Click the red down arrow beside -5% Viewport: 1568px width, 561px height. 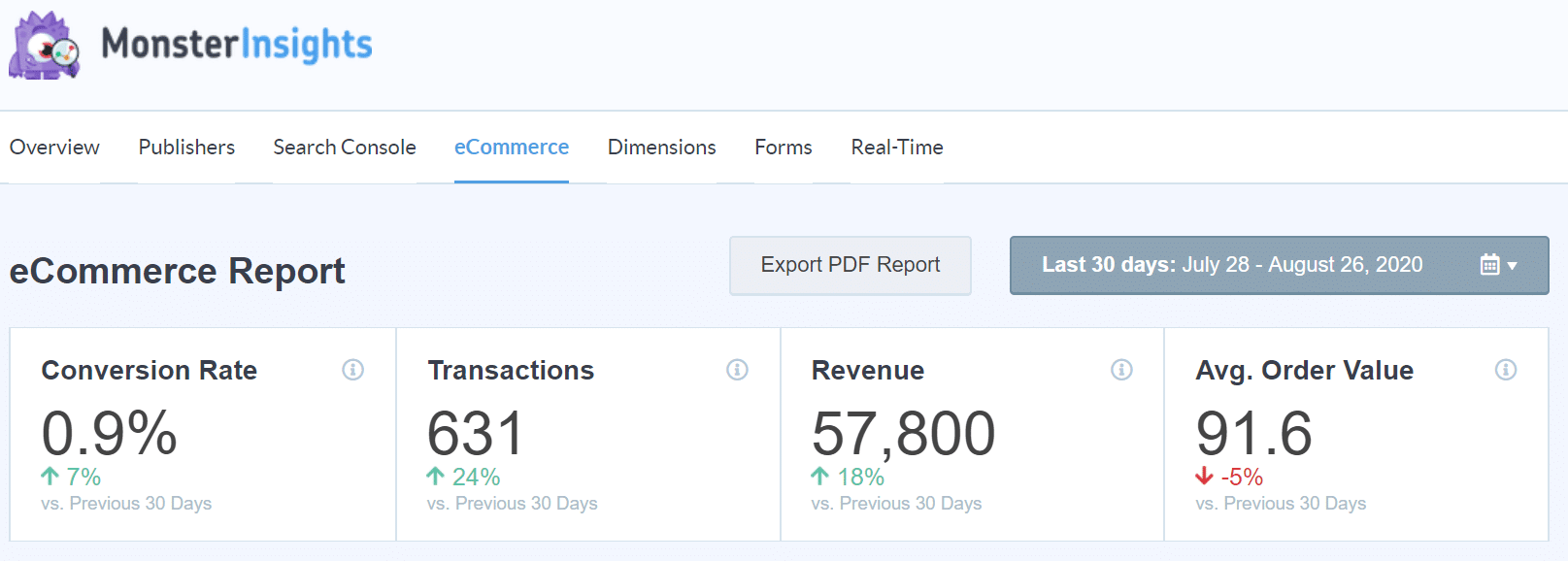1204,477
